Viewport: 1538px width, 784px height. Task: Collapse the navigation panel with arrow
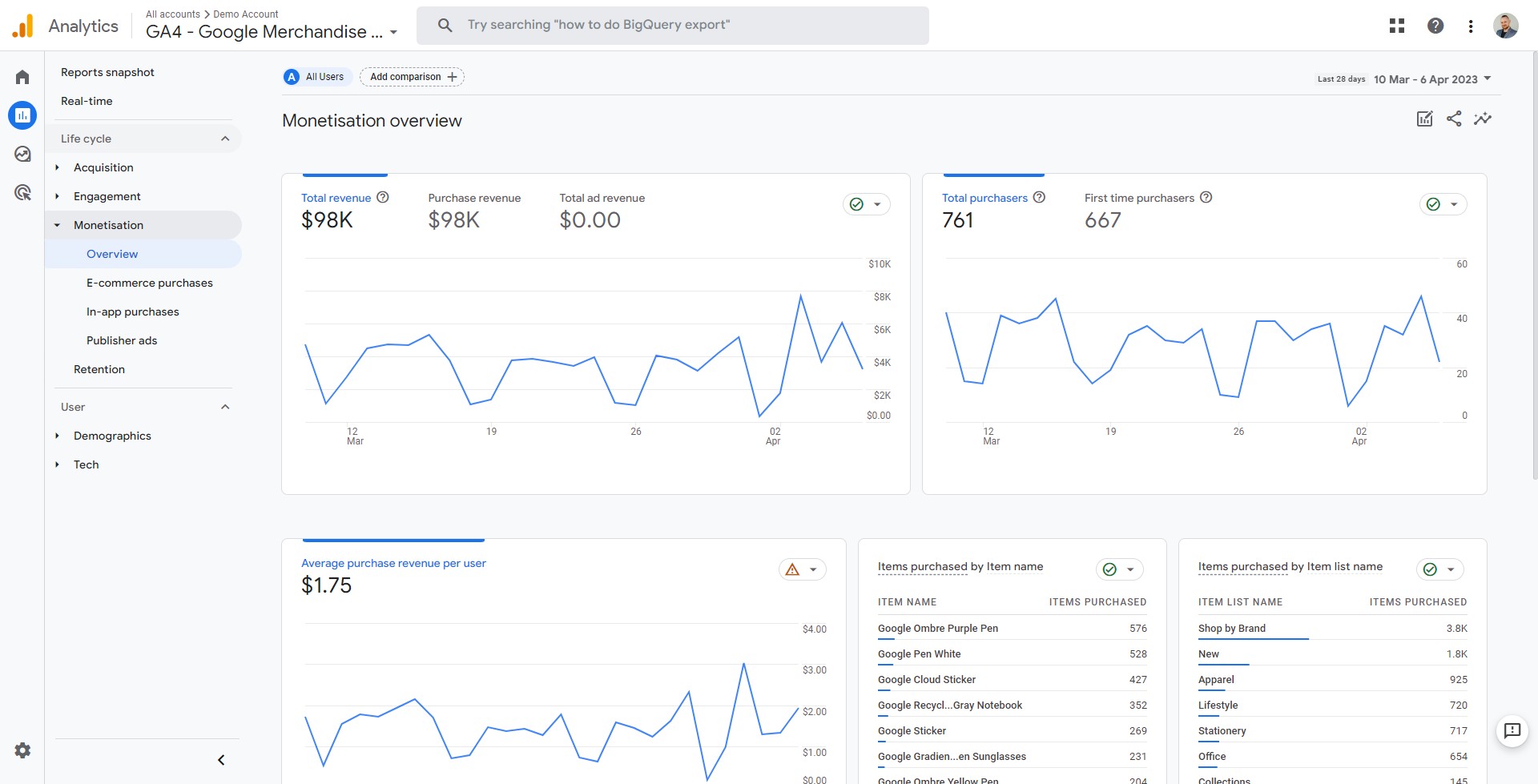click(x=221, y=760)
